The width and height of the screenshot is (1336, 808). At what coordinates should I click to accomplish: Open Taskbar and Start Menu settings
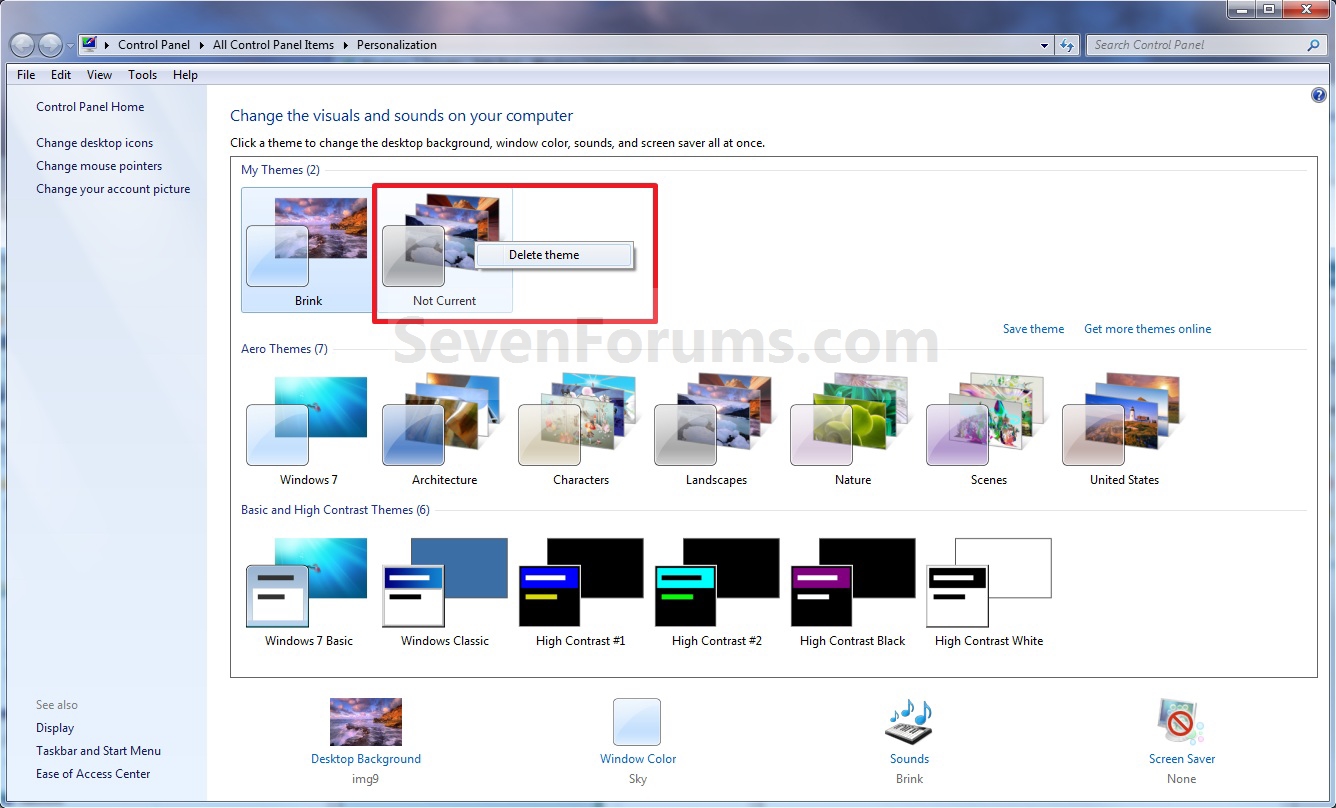click(x=98, y=750)
